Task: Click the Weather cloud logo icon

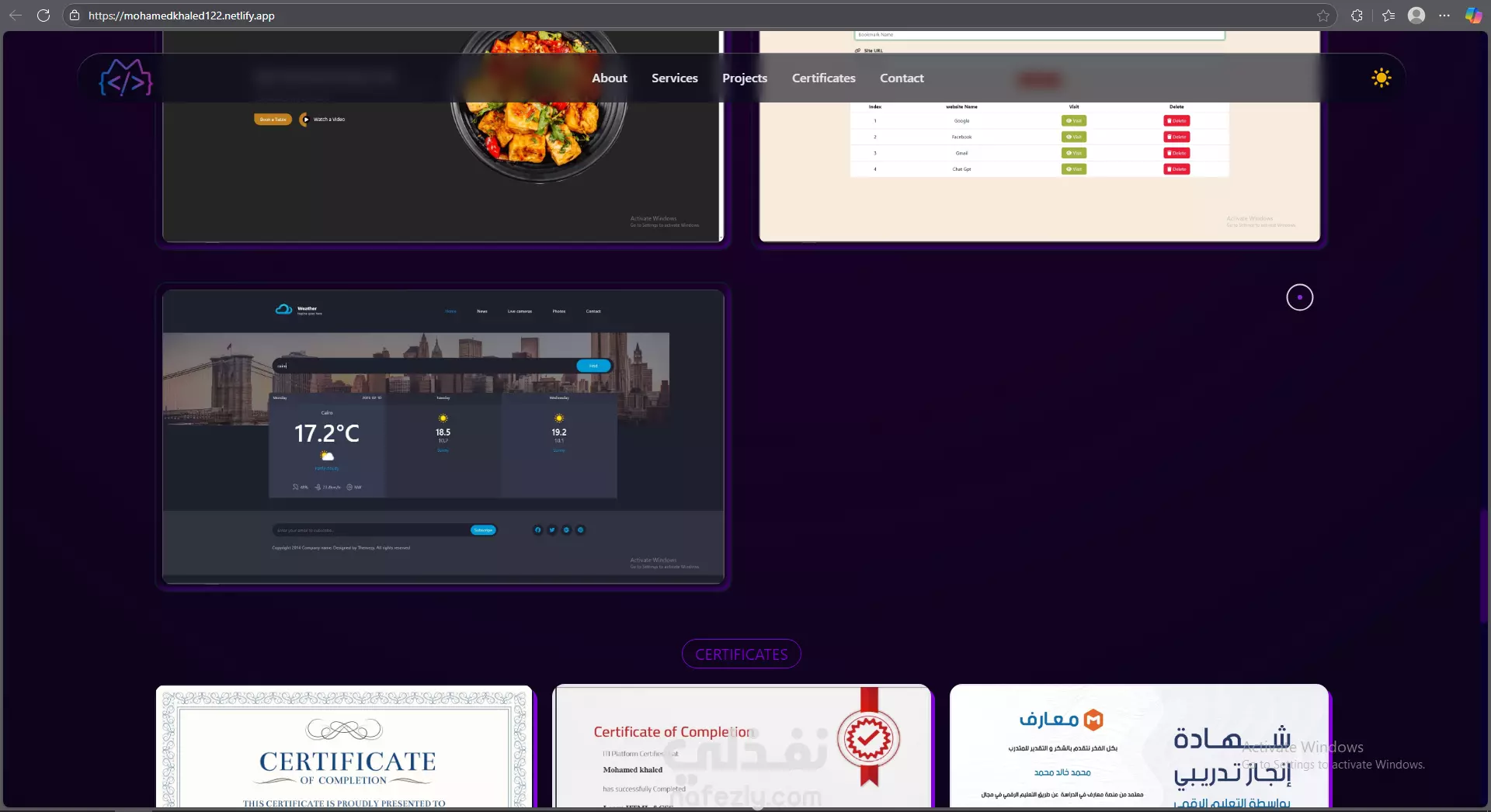Action: click(283, 309)
